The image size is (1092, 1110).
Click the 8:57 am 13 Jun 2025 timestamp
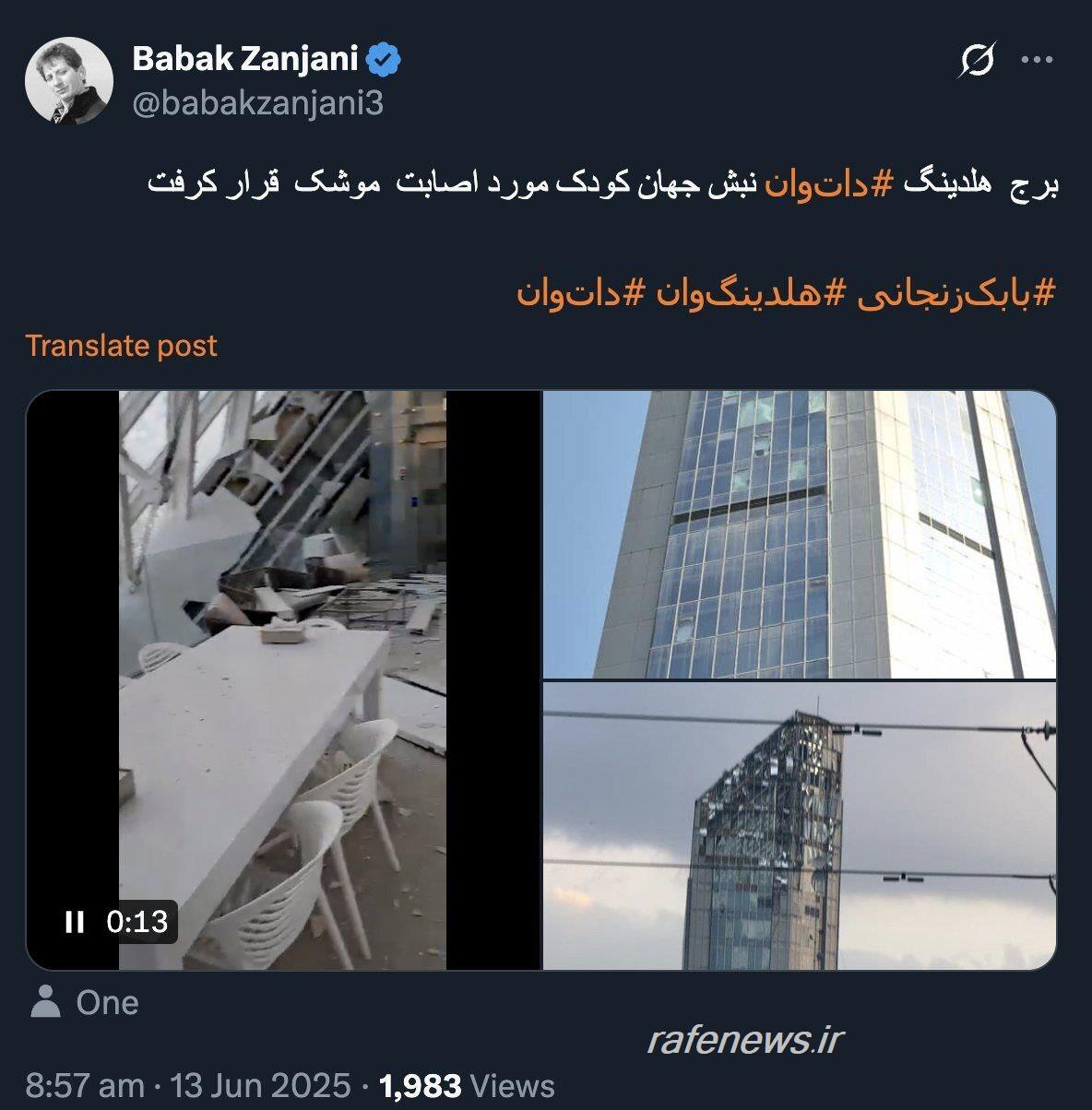click(187, 1085)
